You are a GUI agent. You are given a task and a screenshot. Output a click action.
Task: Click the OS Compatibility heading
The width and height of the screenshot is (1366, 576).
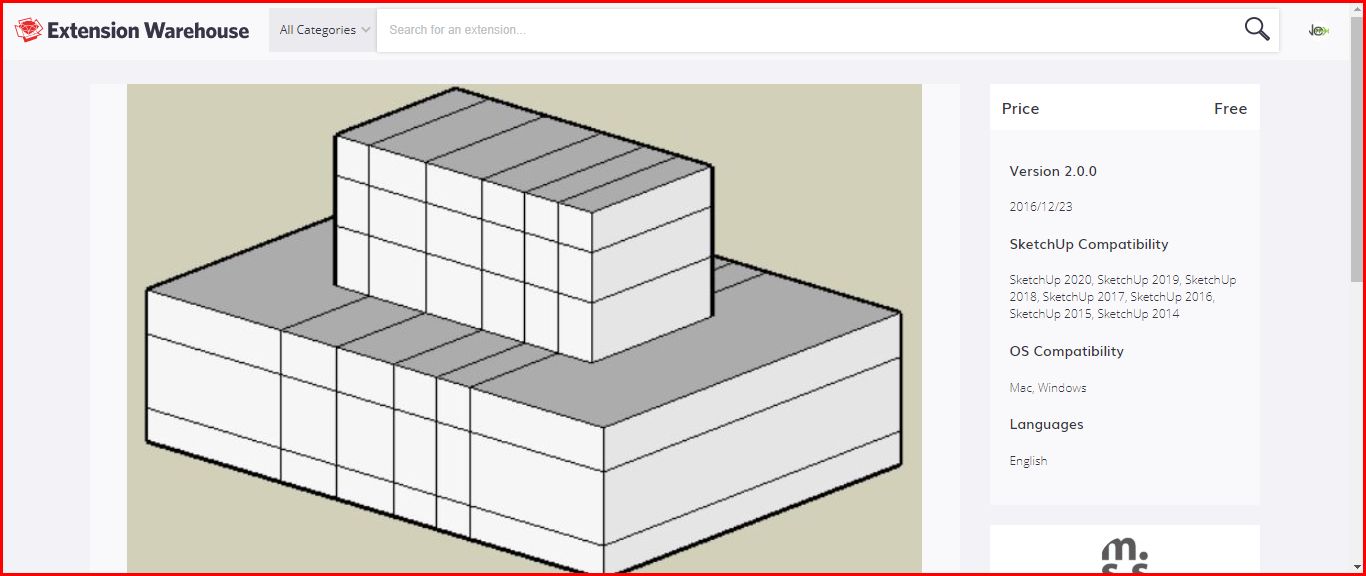(x=1066, y=351)
